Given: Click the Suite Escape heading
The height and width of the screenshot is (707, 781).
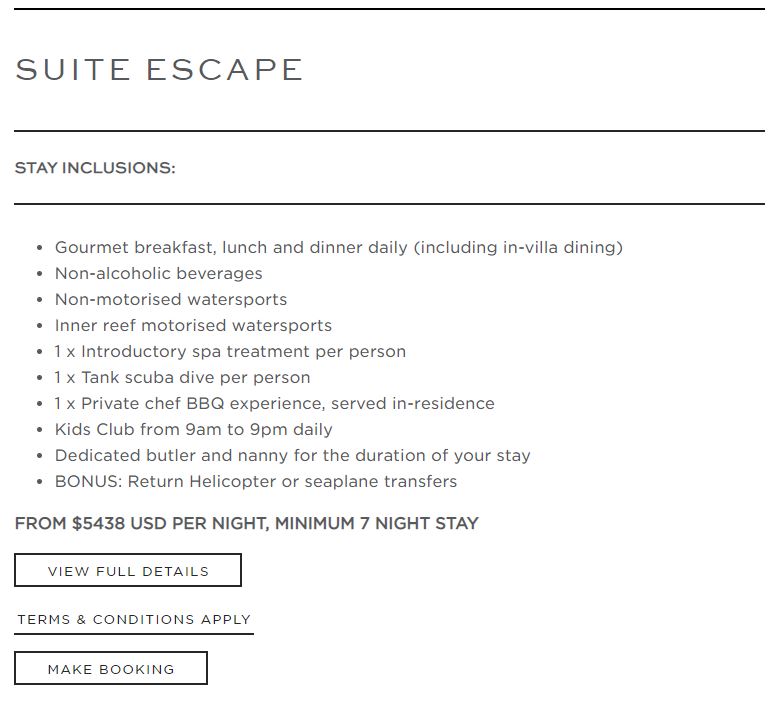Looking at the screenshot, I should pyautogui.click(x=159, y=70).
